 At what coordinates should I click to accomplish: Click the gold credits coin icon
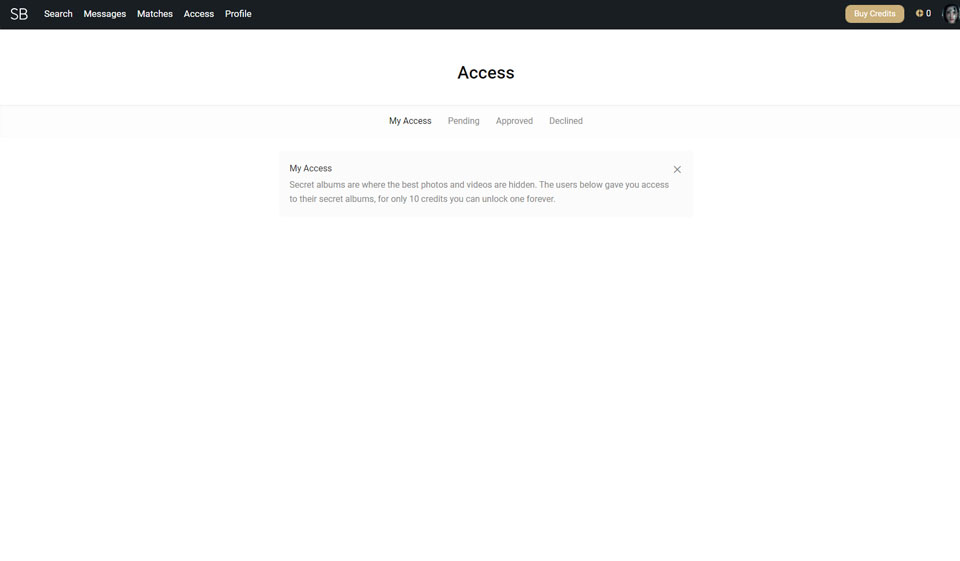919,14
